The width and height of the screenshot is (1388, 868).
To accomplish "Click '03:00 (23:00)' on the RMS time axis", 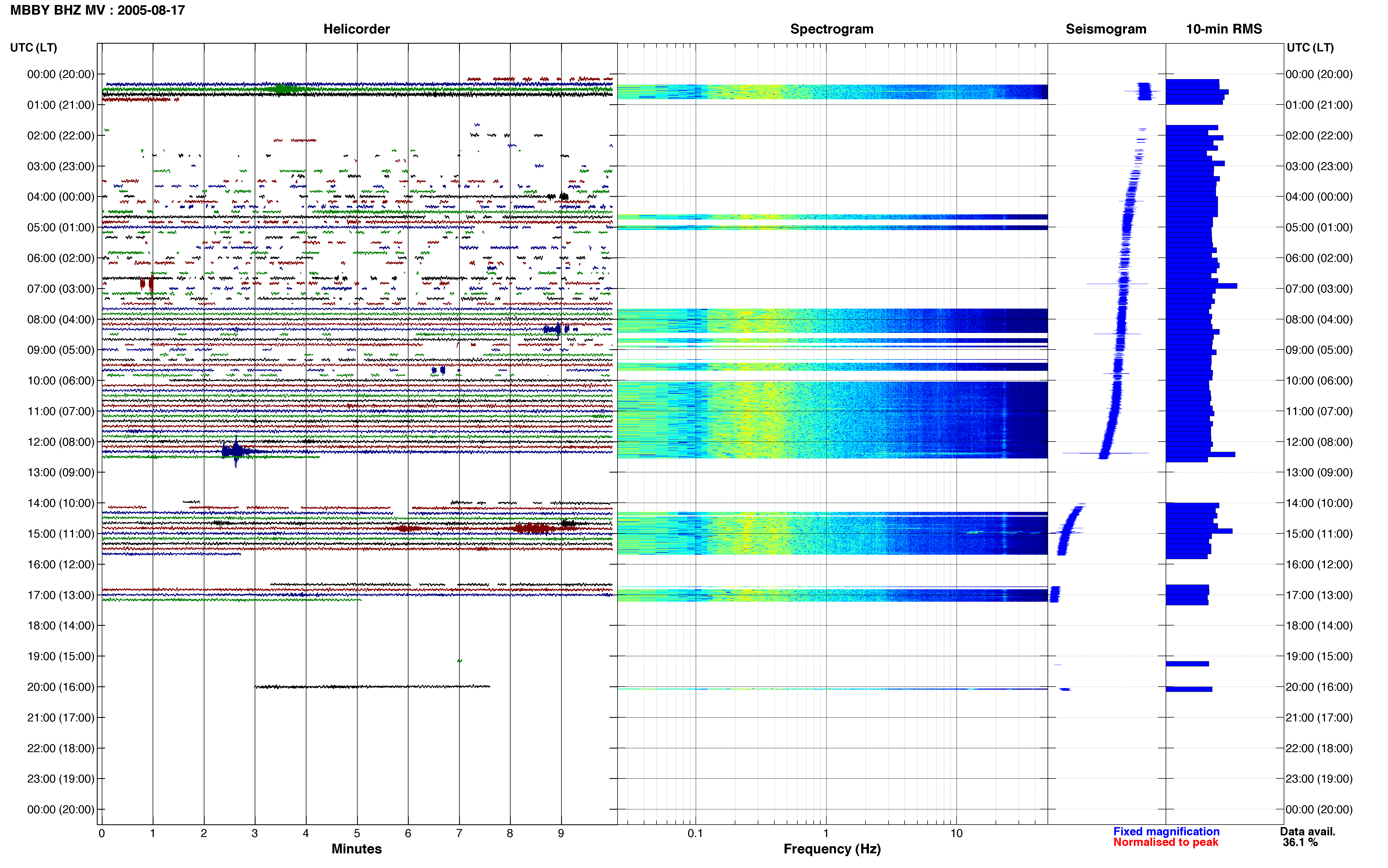I will (x=1319, y=166).
